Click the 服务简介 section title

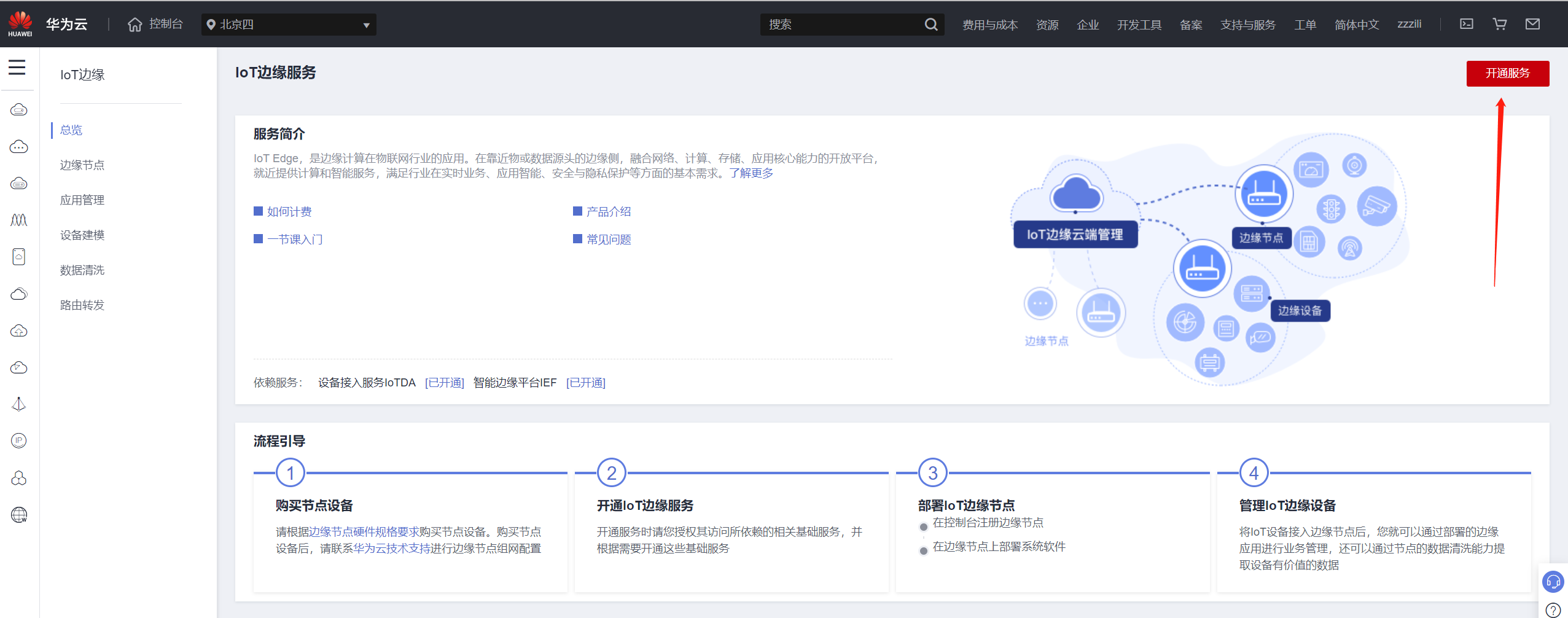click(x=279, y=134)
